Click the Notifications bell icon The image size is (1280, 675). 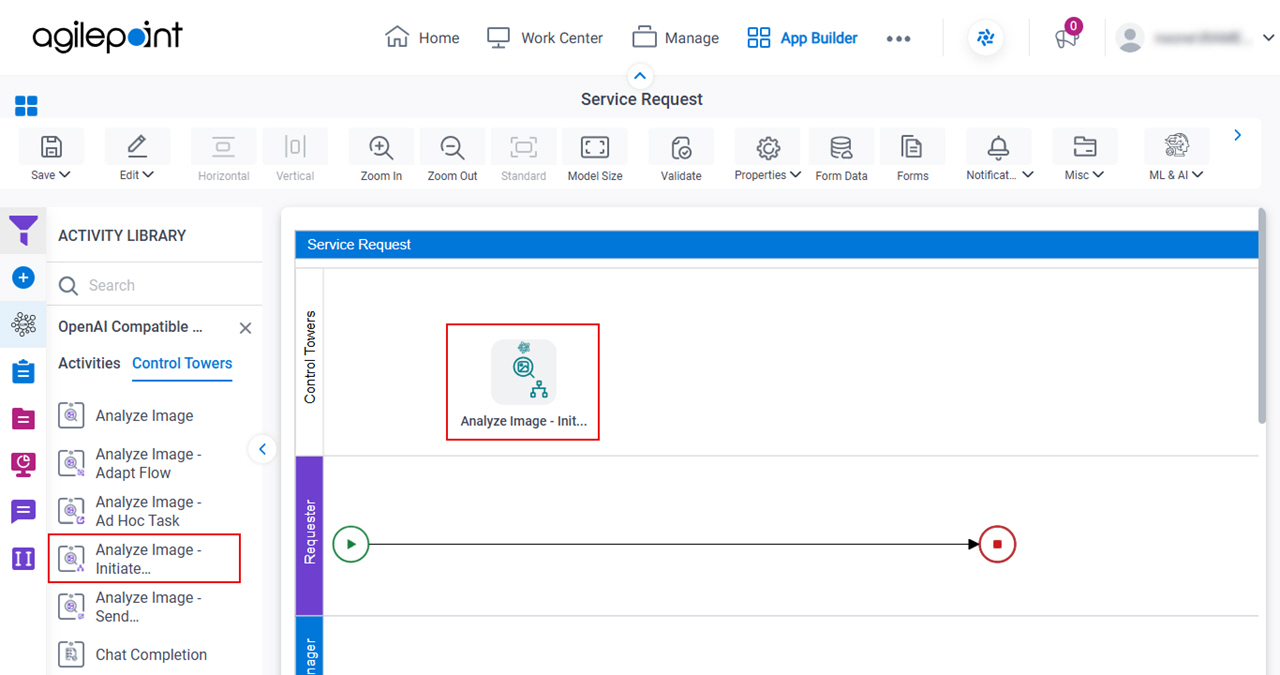click(998, 147)
